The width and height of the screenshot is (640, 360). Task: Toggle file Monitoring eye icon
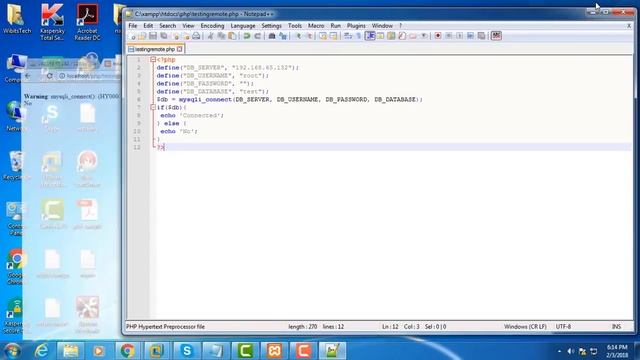(x=424, y=36)
